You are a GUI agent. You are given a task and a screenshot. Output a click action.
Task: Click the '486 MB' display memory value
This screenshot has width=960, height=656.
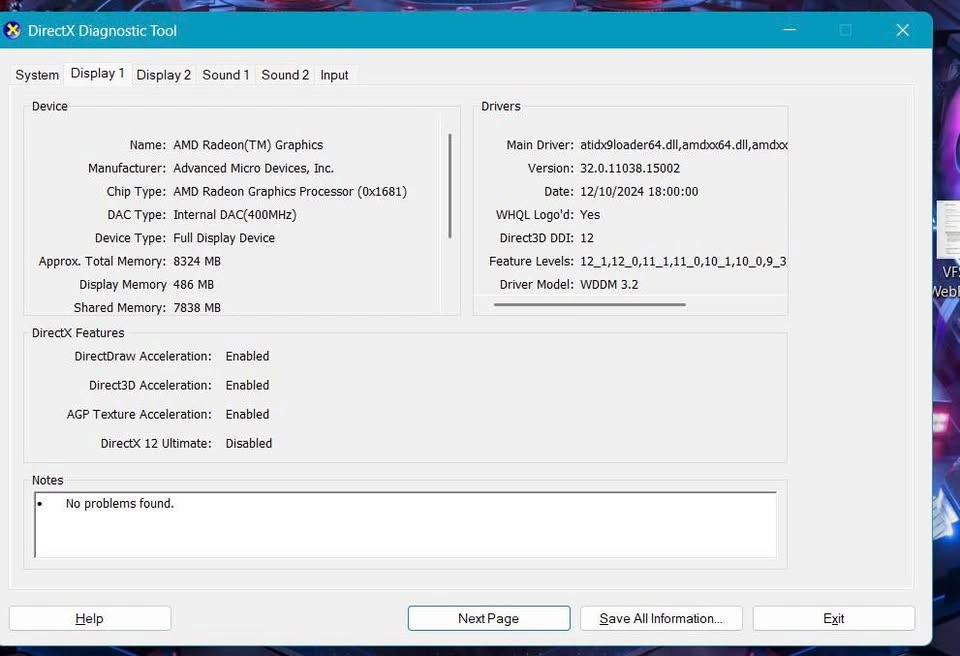(193, 285)
